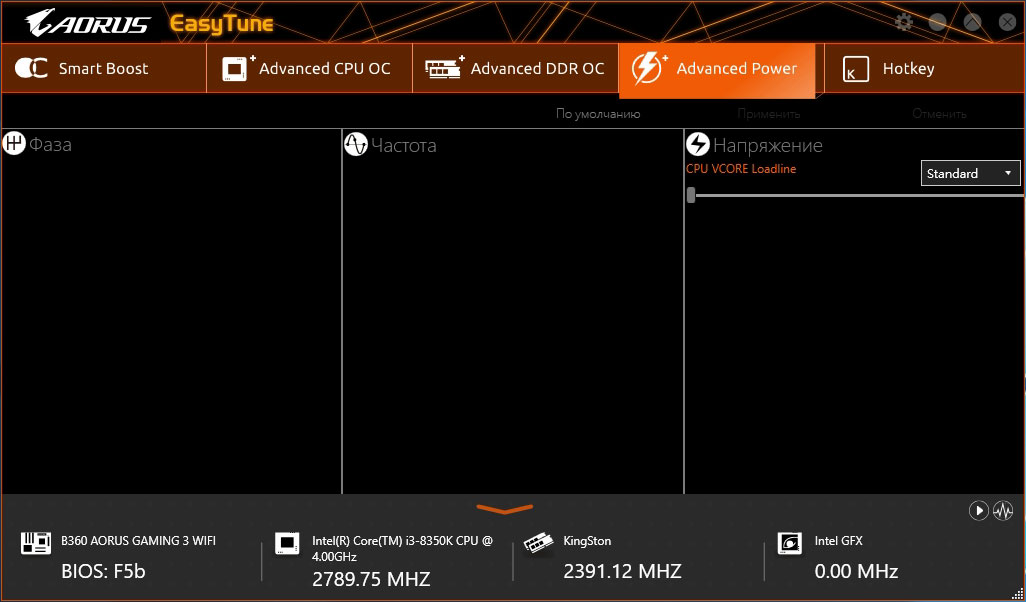Click the Intel(R) Core(TM) i3-8350K CPU label
Viewport: 1026px width, 602px height.
click(402, 548)
